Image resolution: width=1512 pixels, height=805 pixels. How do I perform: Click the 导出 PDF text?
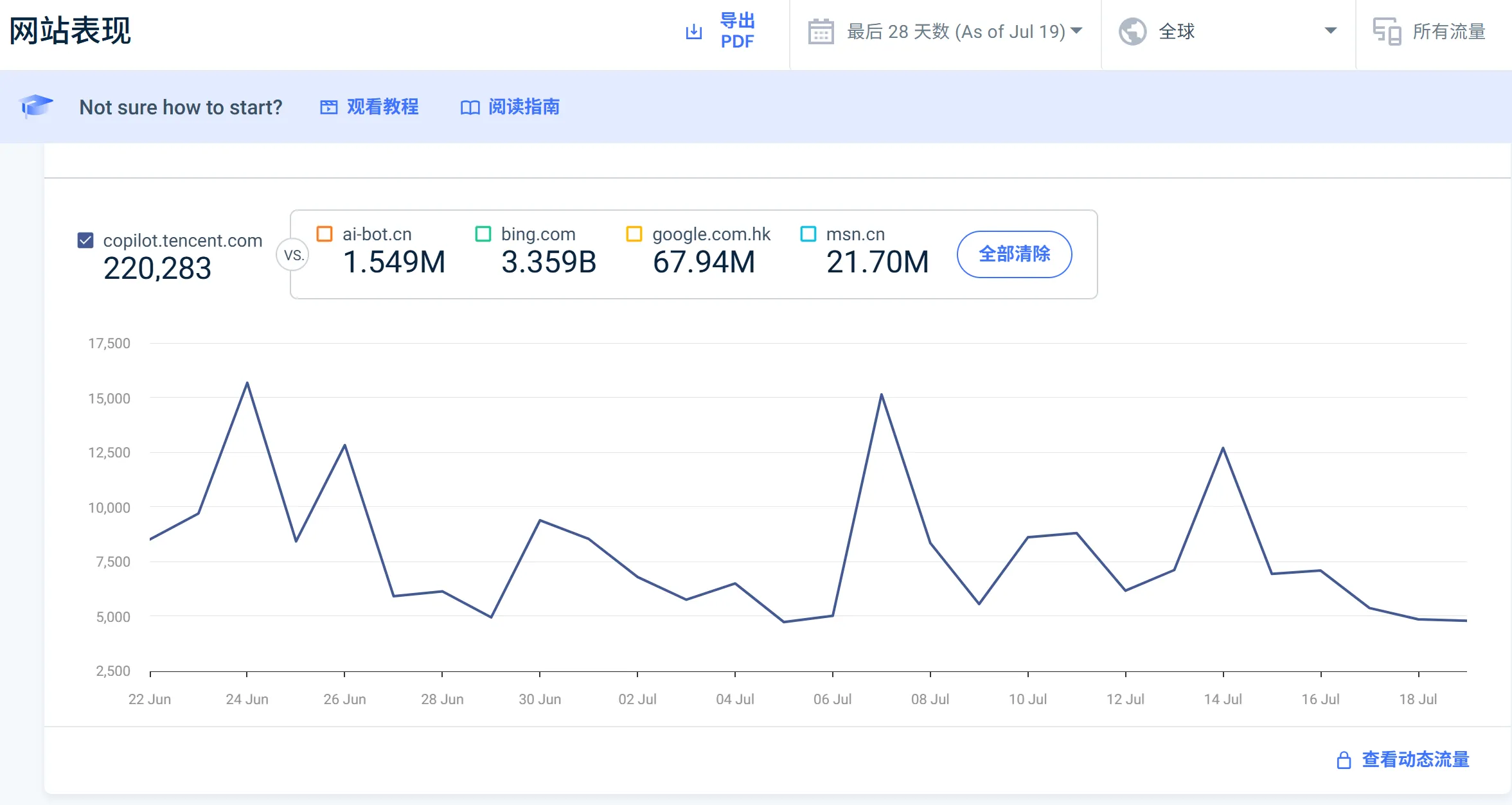click(736, 31)
